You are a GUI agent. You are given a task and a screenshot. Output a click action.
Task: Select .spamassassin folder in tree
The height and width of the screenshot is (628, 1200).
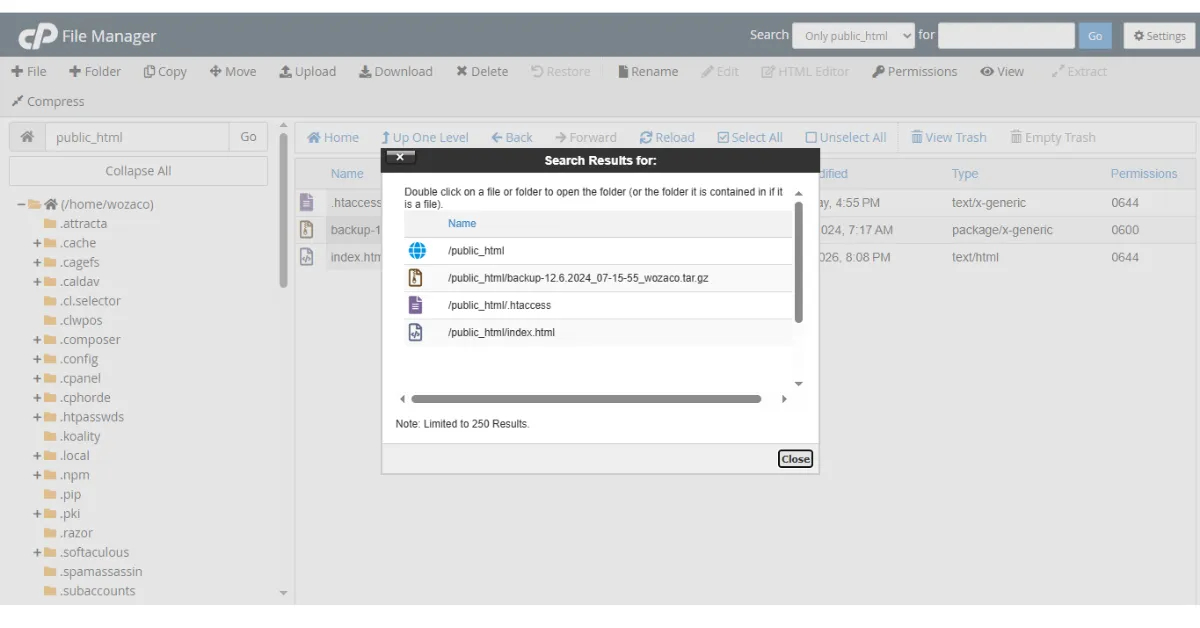click(101, 572)
